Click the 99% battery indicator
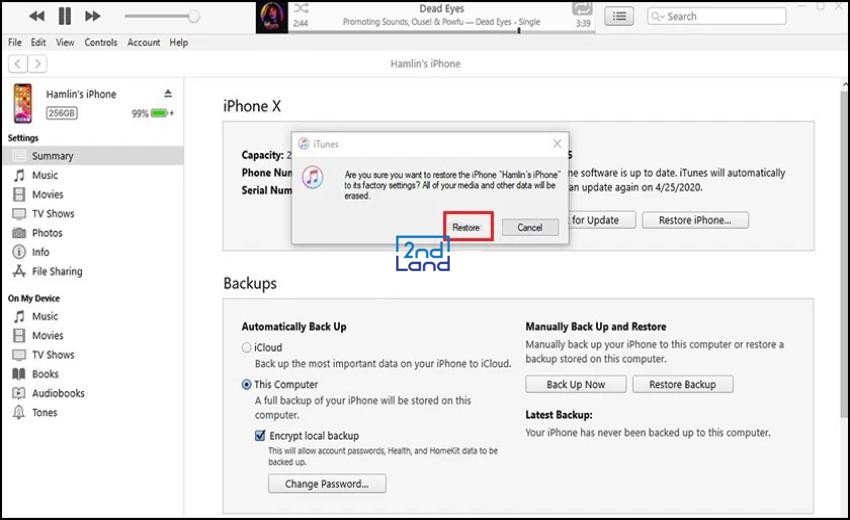Screen dimensions: 850x520 pyautogui.click(x=152, y=113)
